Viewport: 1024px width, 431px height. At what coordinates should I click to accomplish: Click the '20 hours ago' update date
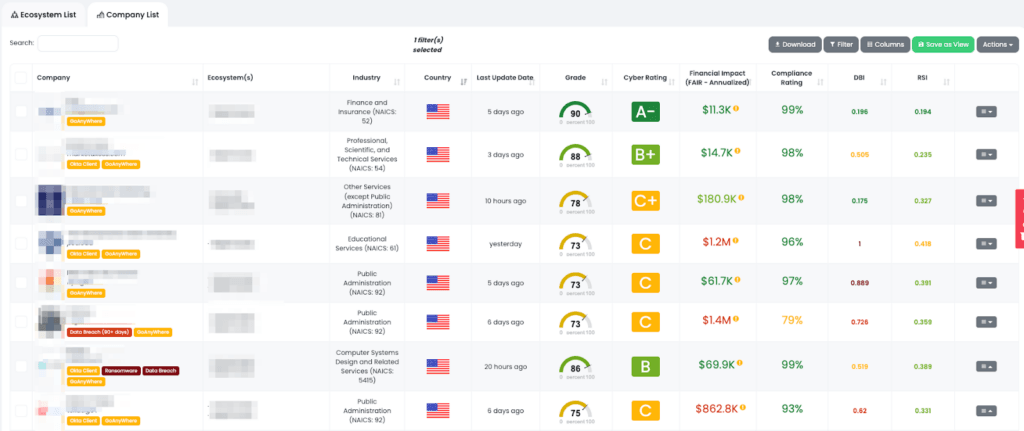(506, 367)
